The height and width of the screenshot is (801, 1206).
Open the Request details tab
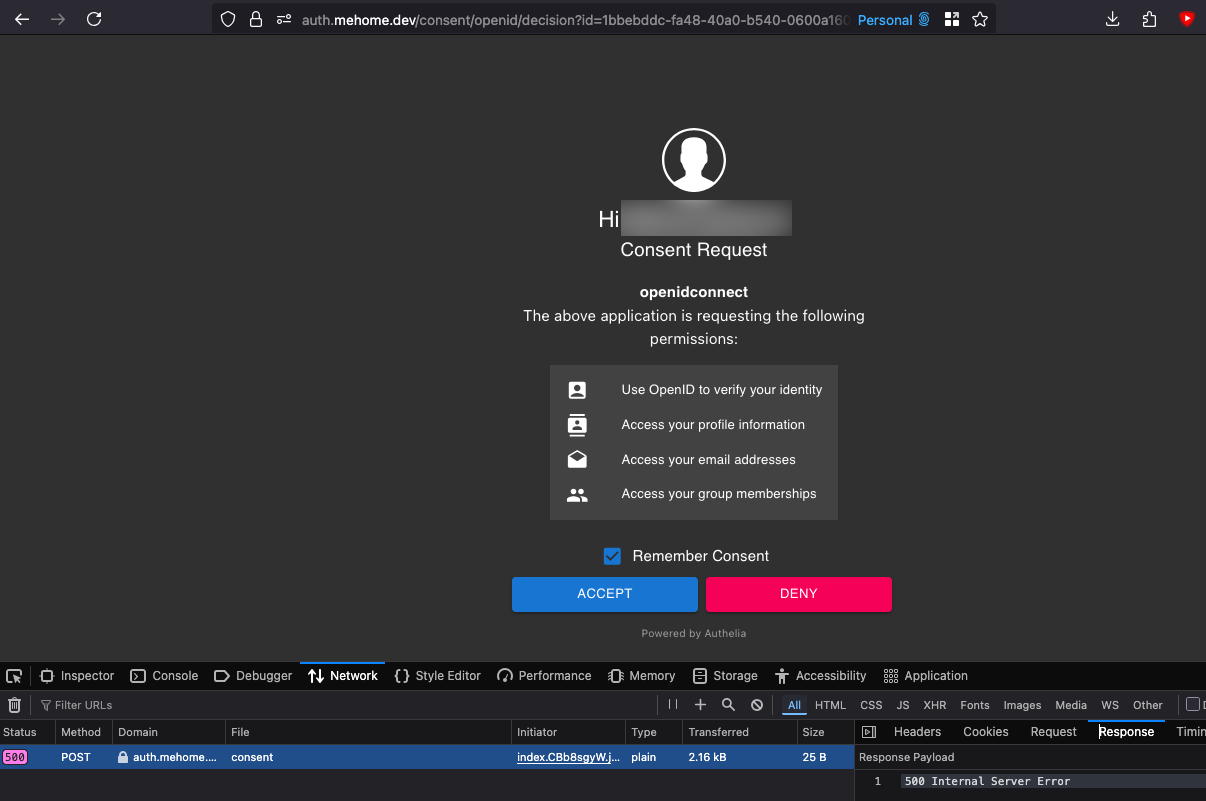[x=1054, y=732]
